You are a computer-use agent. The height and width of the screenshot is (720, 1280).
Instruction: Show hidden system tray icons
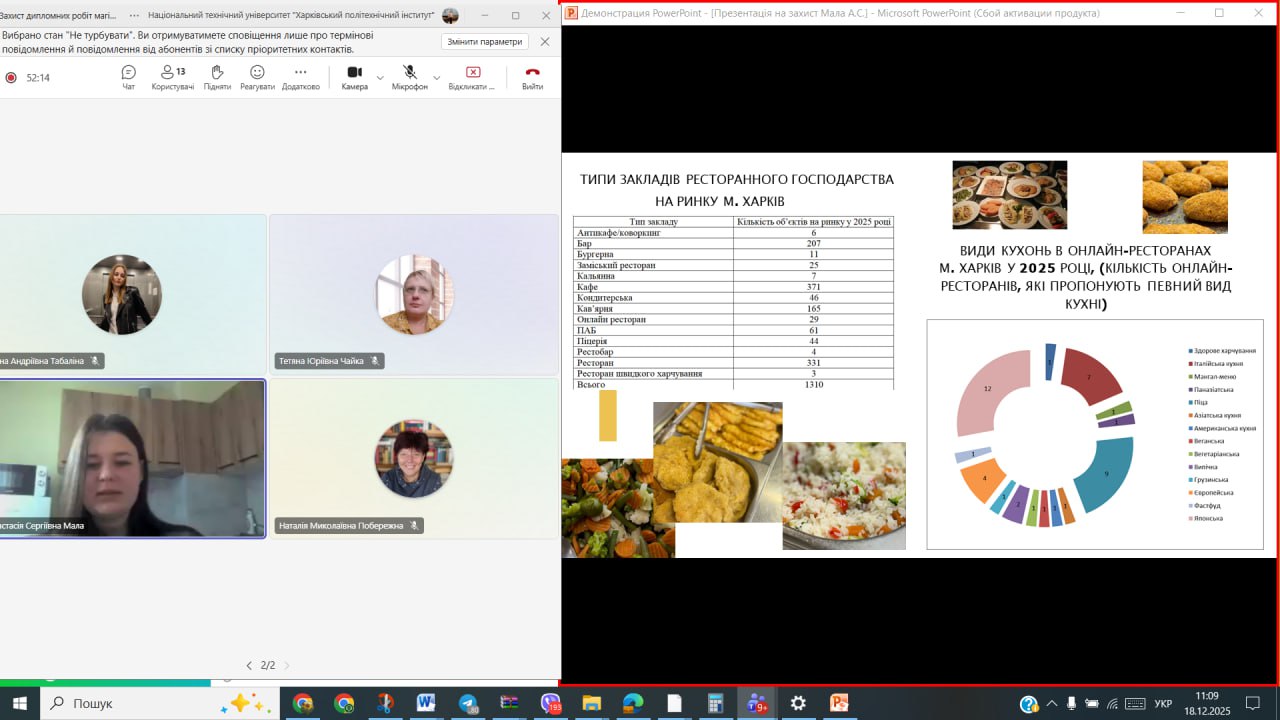click(x=1051, y=704)
